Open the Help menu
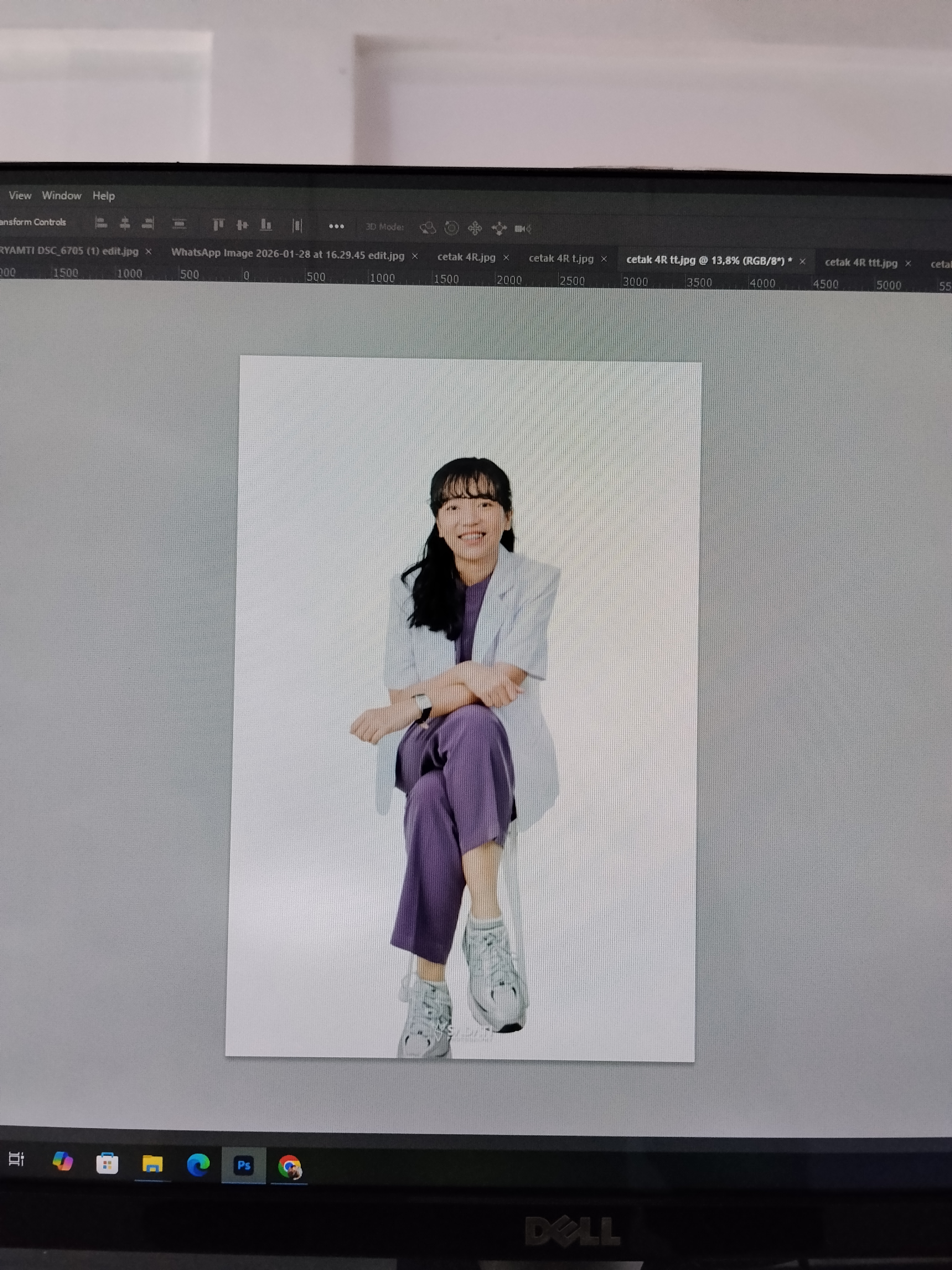This screenshot has height=1270, width=952. [x=104, y=196]
